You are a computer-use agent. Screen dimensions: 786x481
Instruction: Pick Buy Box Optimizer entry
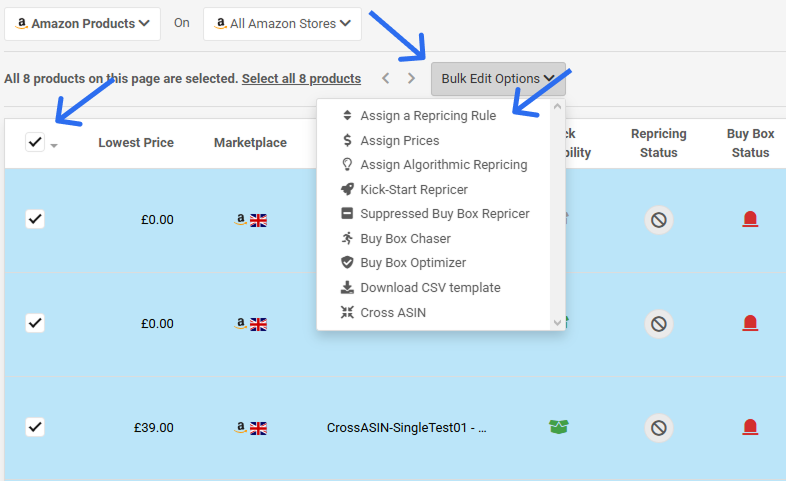413,263
